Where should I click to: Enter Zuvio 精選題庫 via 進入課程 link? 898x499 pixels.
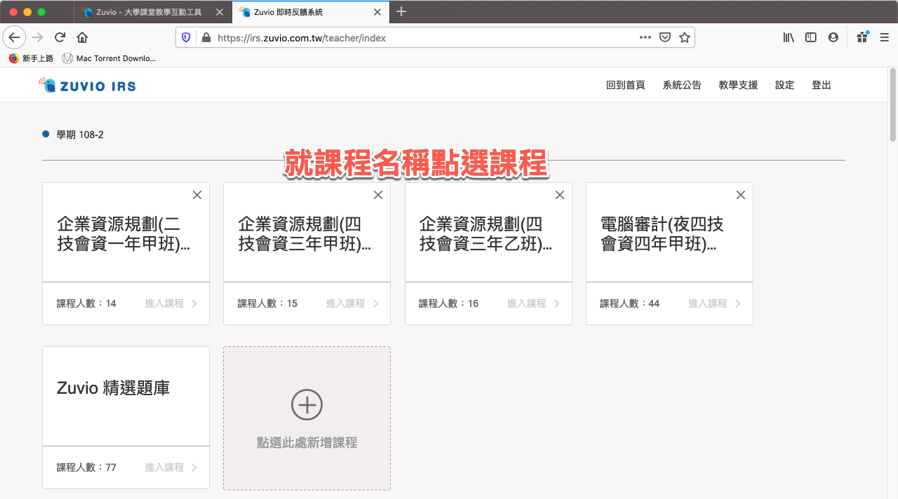171,467
